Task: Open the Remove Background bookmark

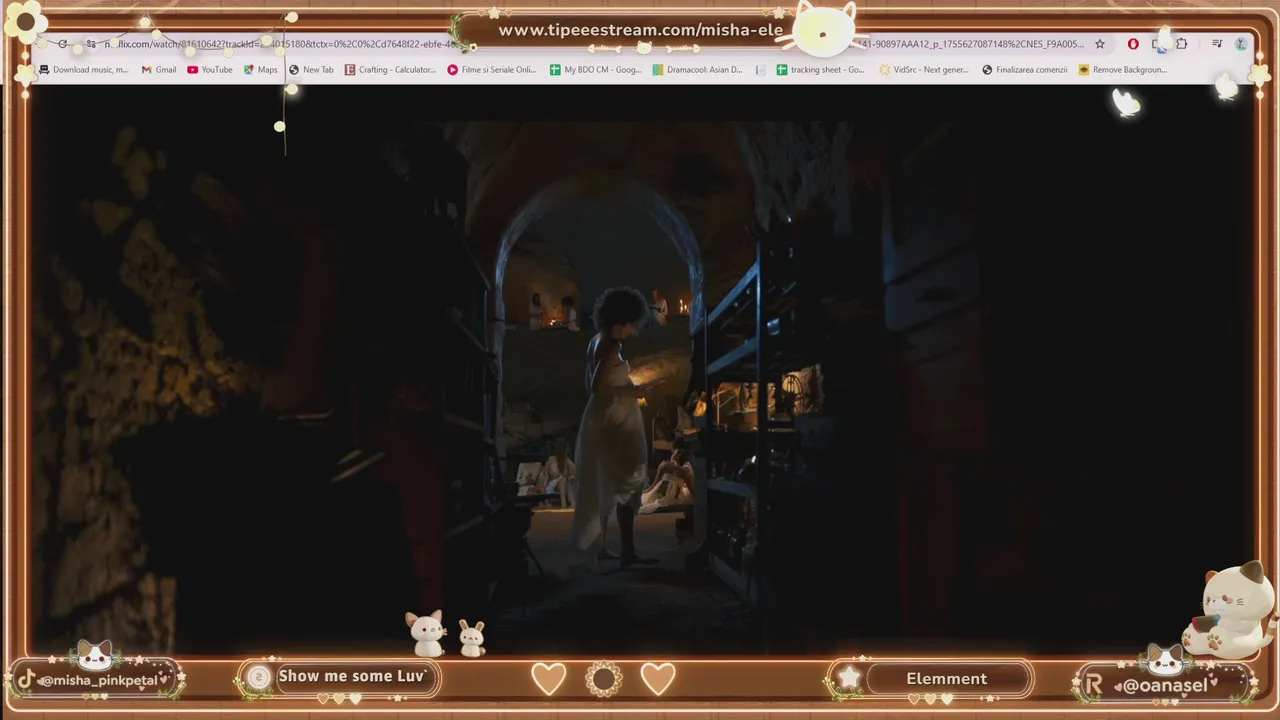Action: (x=1123, y=70)
